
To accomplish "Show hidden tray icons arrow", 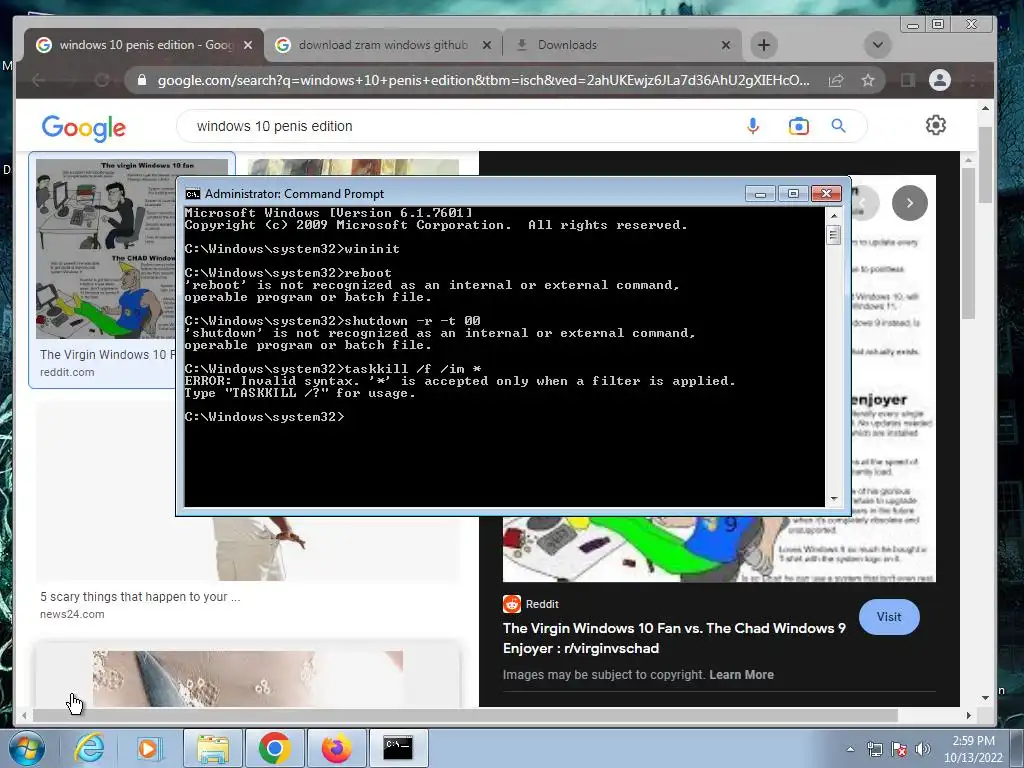I will 850,749.
